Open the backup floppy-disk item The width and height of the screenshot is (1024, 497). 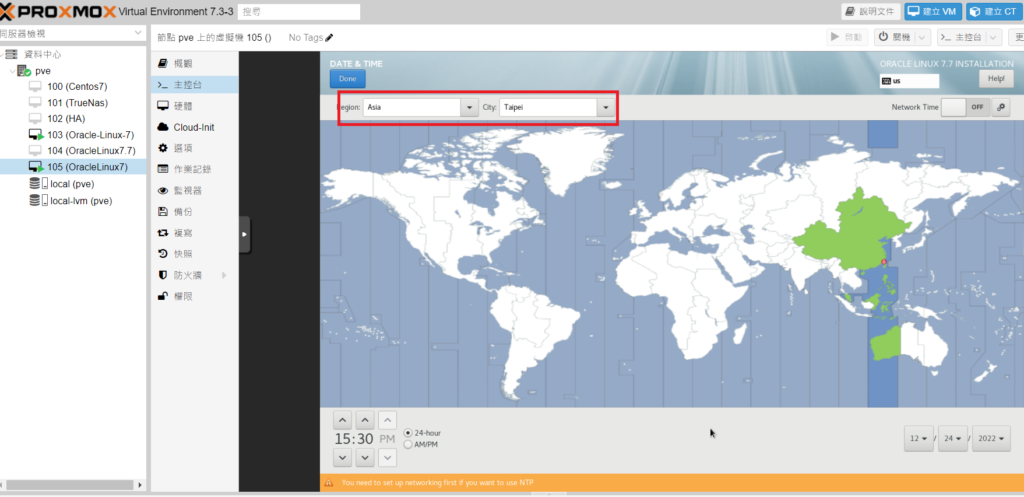(x=182, y=212)
